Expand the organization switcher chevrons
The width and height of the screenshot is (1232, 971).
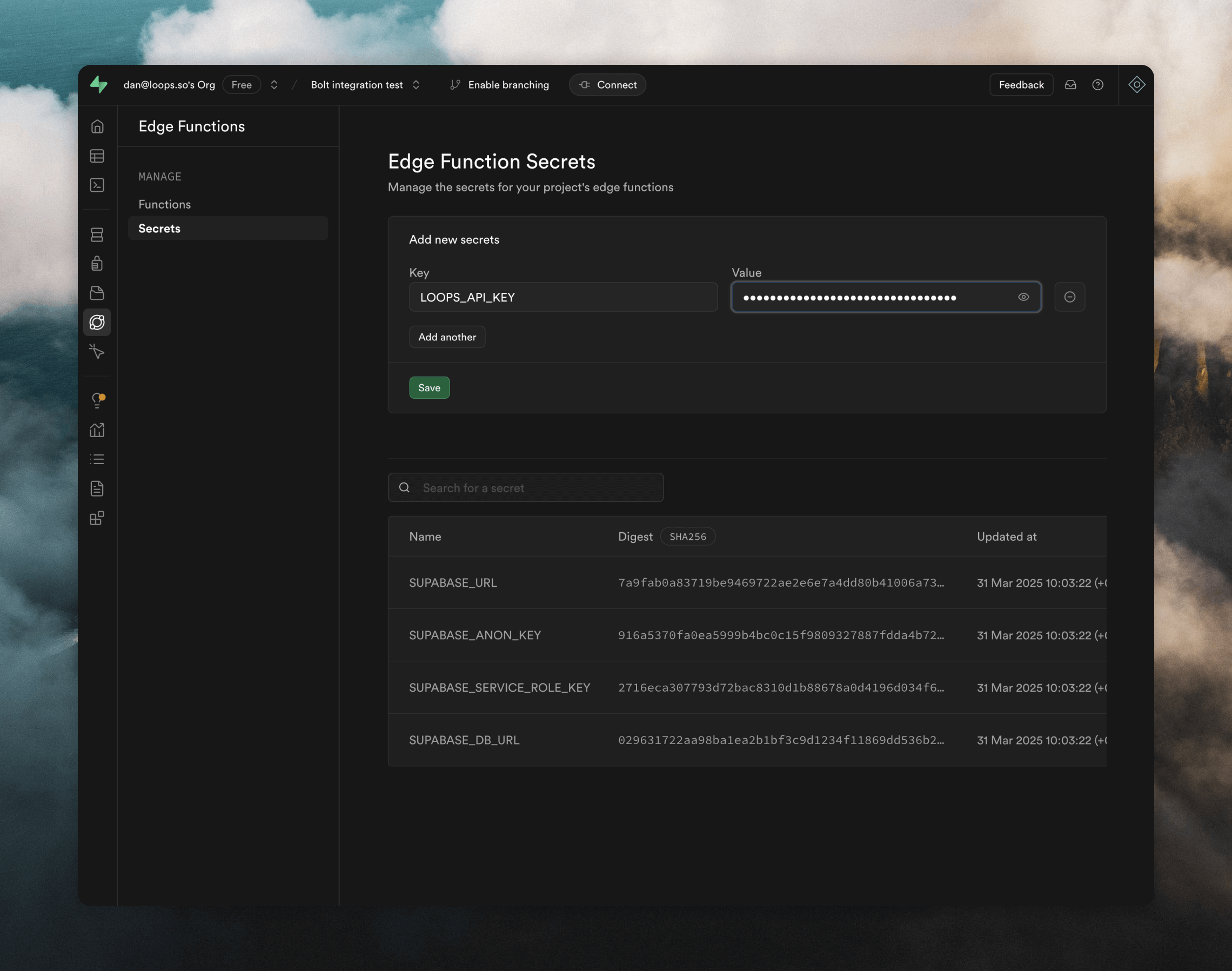pyautogui.click(x=274, y=85)
